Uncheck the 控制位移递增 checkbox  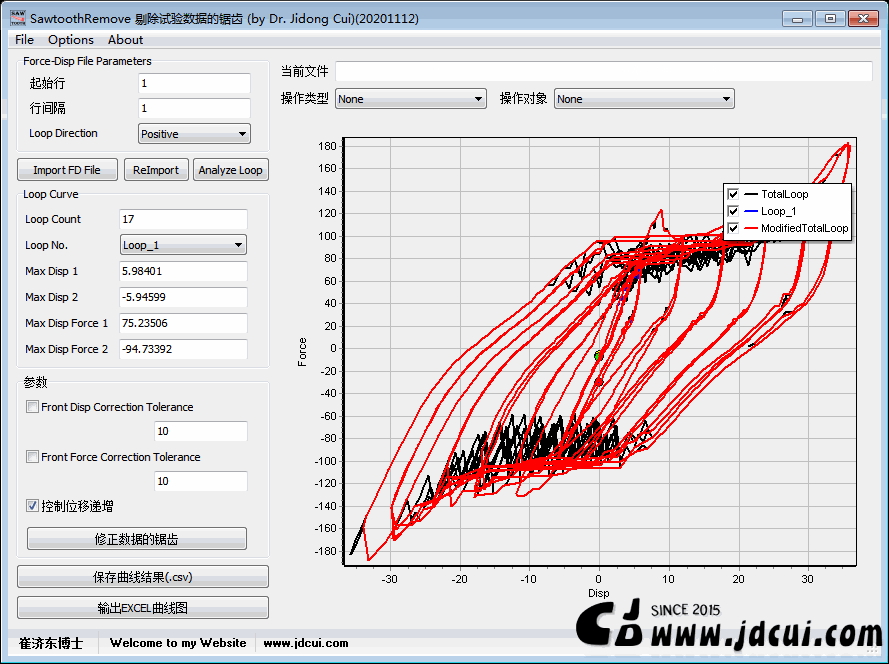click(x=32, y=506)
